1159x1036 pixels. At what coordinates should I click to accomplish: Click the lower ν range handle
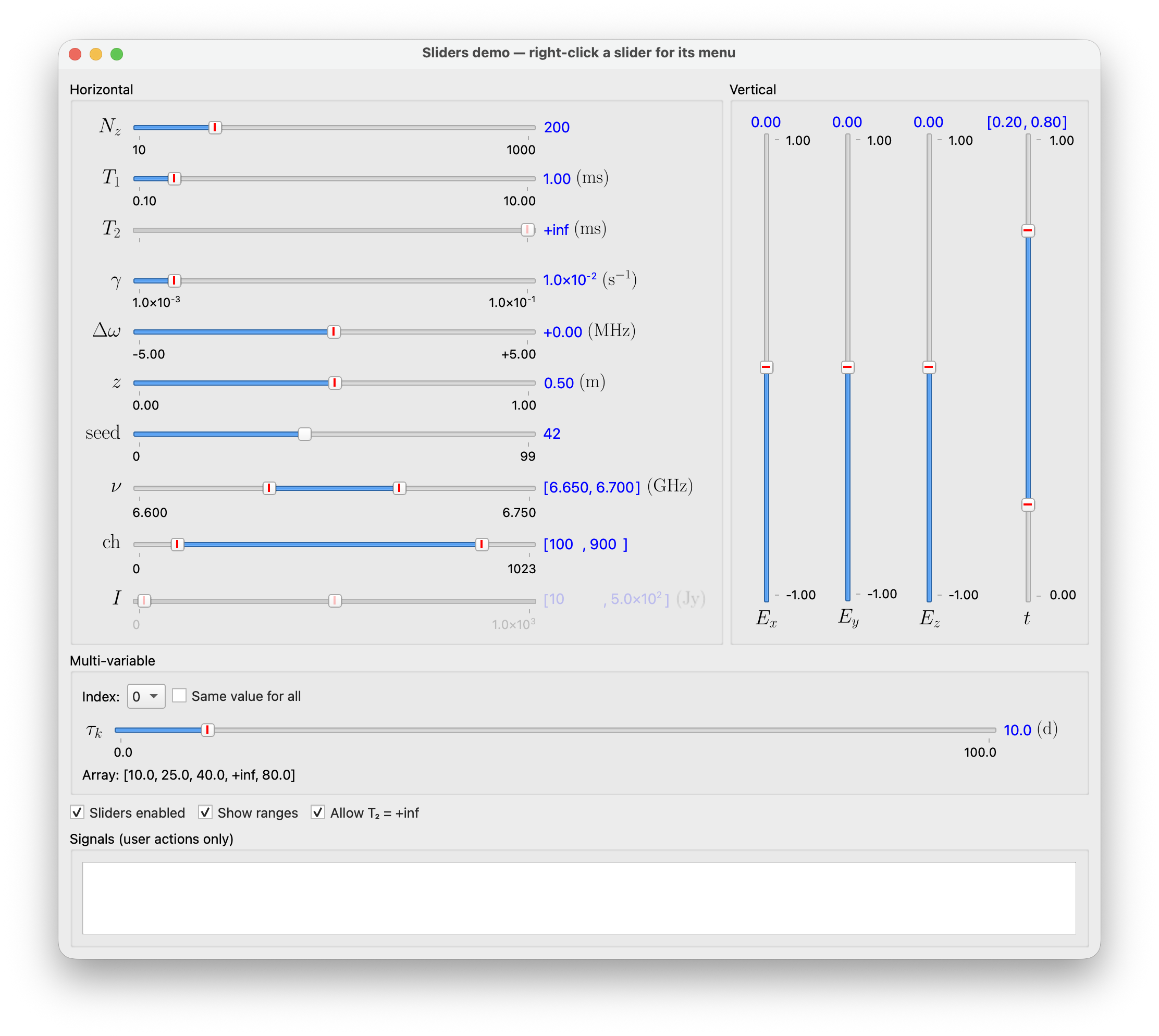(x=269, y=488)
